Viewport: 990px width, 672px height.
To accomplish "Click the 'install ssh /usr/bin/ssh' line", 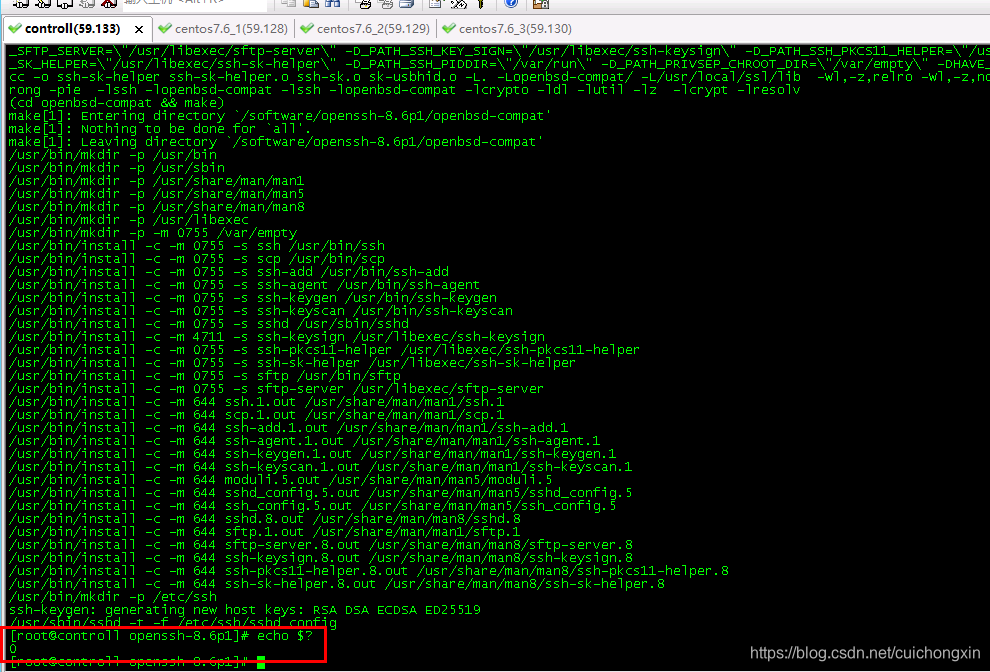I will [196, 246].
